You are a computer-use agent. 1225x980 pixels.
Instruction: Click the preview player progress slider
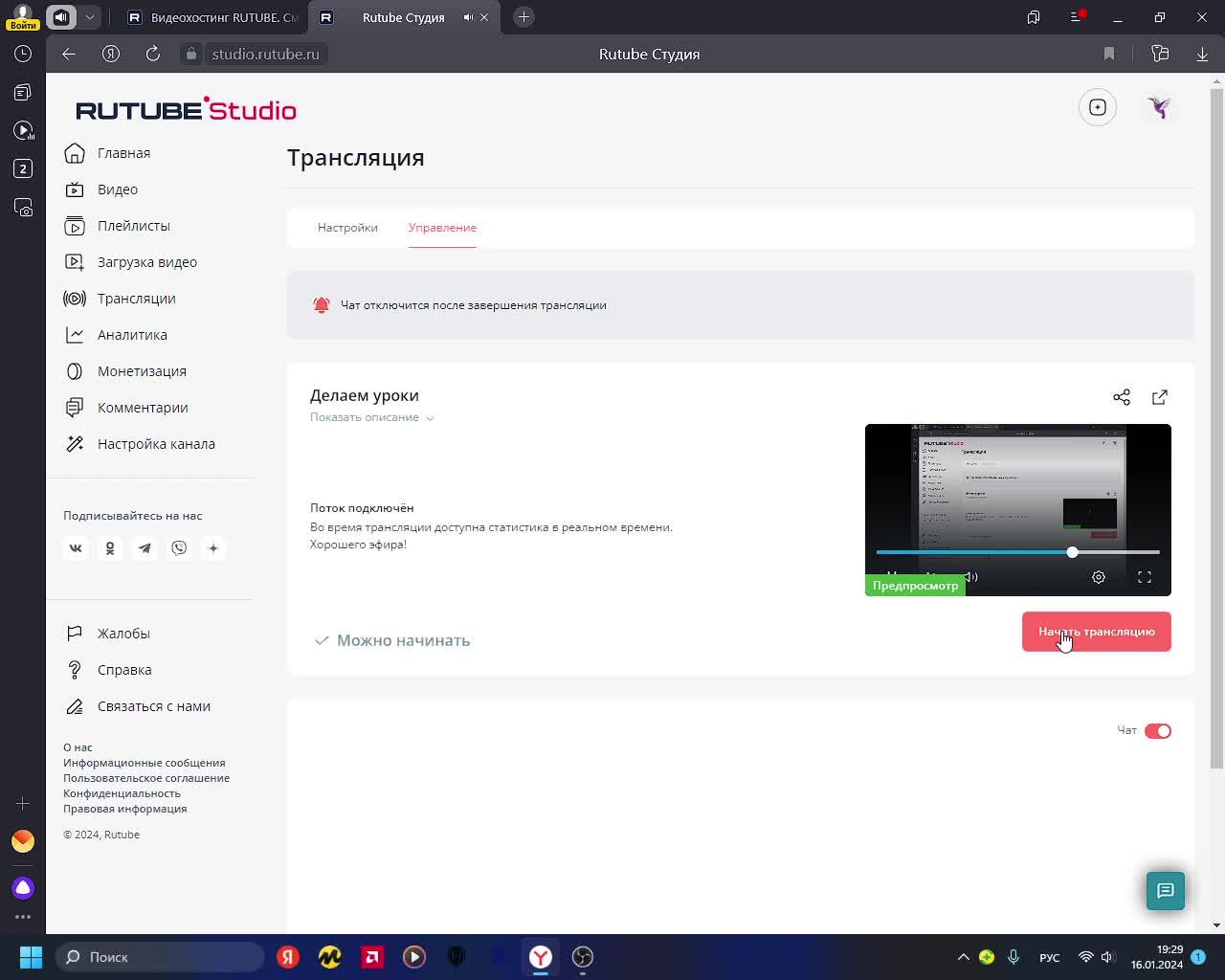tap(1017, 552)
